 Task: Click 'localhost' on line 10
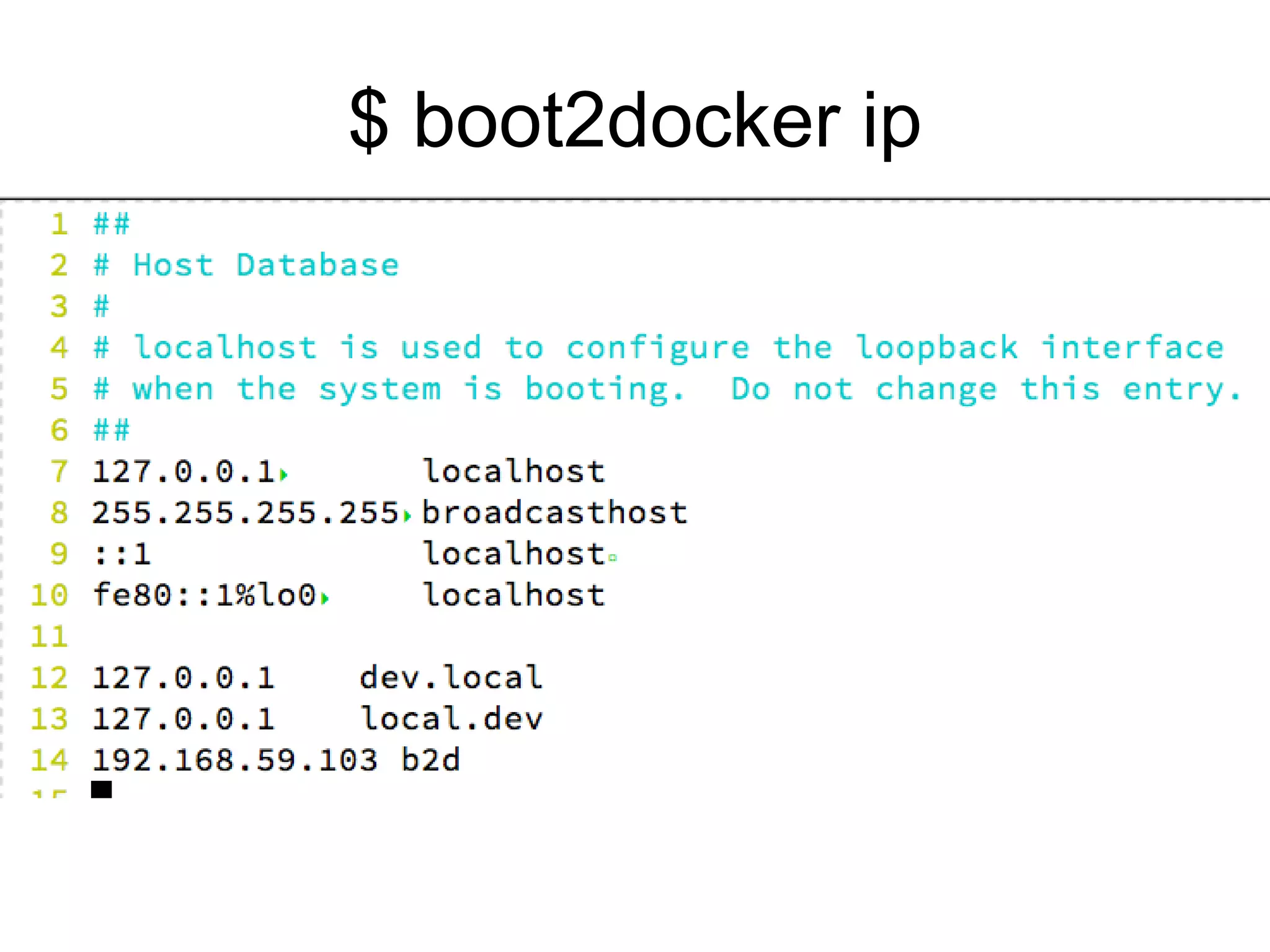tap(514, 595)
